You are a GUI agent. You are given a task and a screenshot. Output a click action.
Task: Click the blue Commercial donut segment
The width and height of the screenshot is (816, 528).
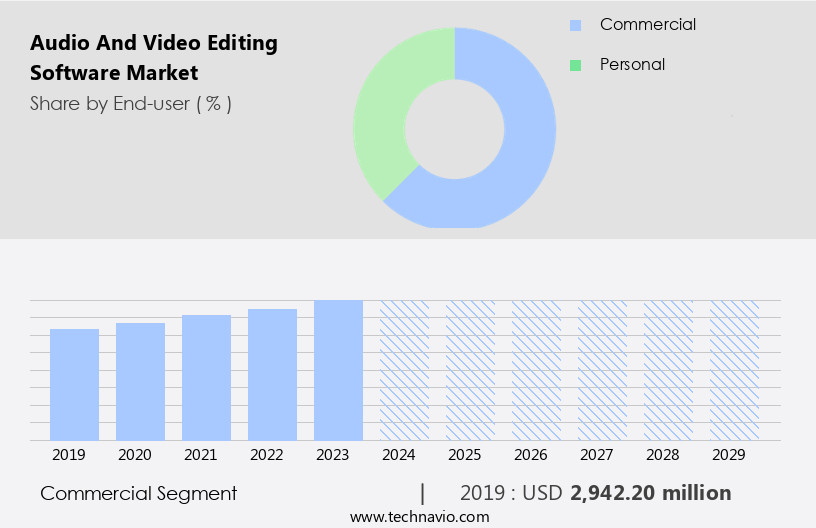[520, 150]
